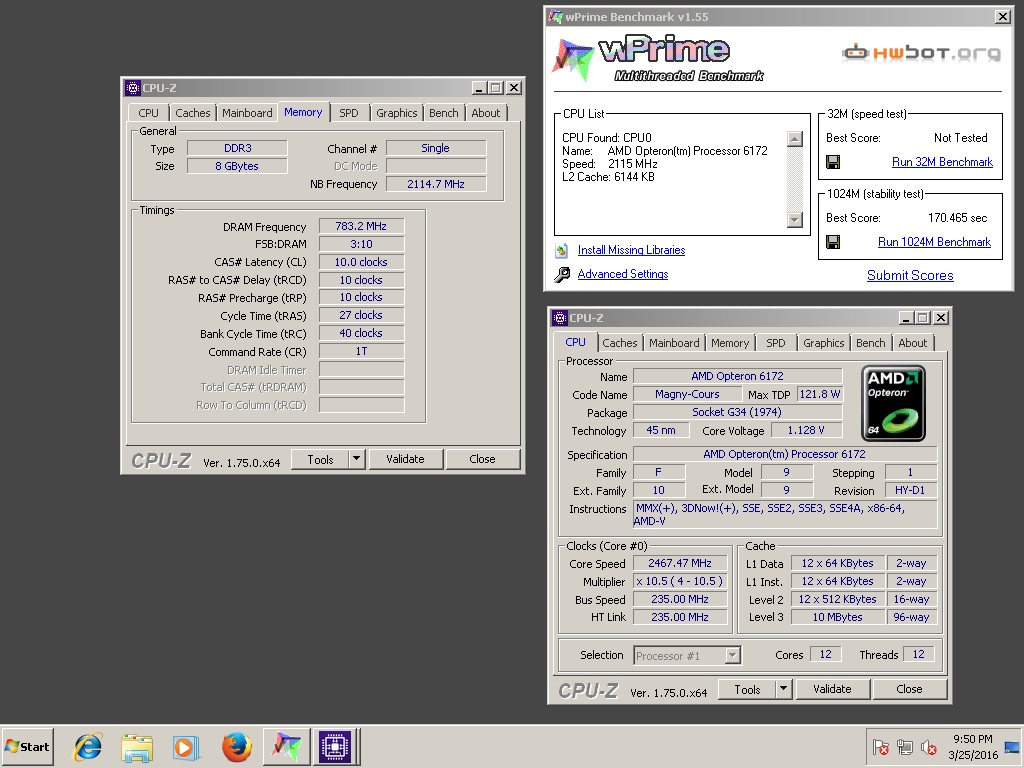The width and height of the screenshot is (1024, 768).
Task: Expand the Processor #1 selection dropdown
Action: (733, 655)
